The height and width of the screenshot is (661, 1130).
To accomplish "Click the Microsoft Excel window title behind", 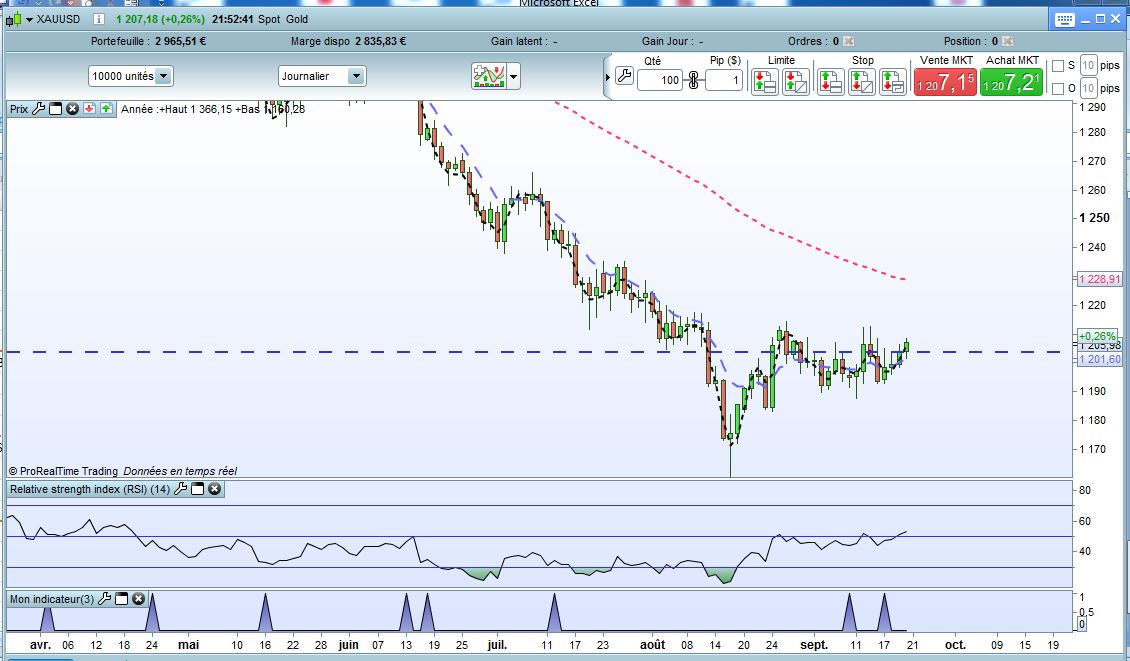I will pos(559,3).
